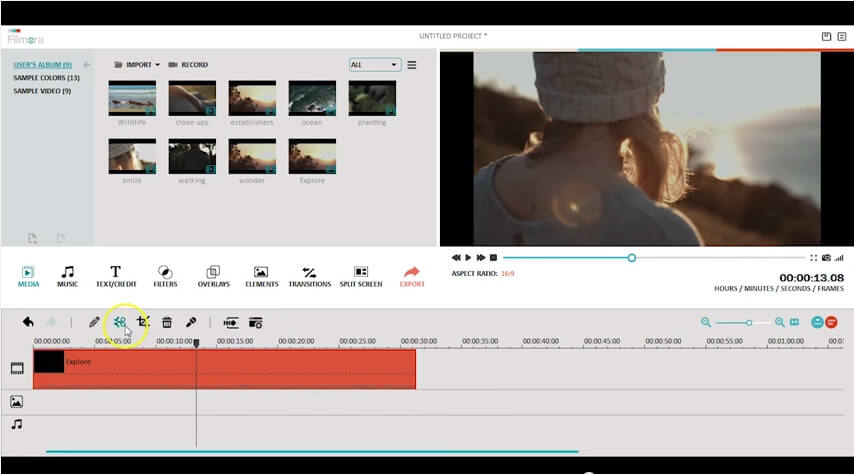Image resolution: width=854 pixels, height=474 pixels.
Task: Select the walking clip thumbnail
Action: (x=192, y=156)
